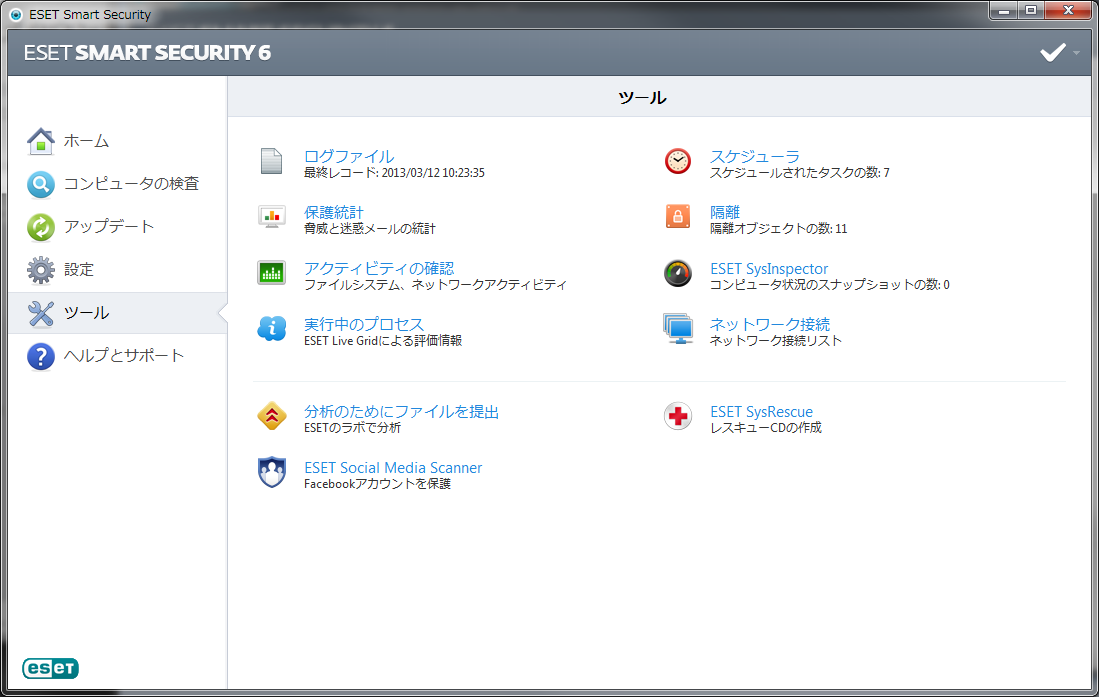Click the SysRescue red cross icon

(678, 417)
